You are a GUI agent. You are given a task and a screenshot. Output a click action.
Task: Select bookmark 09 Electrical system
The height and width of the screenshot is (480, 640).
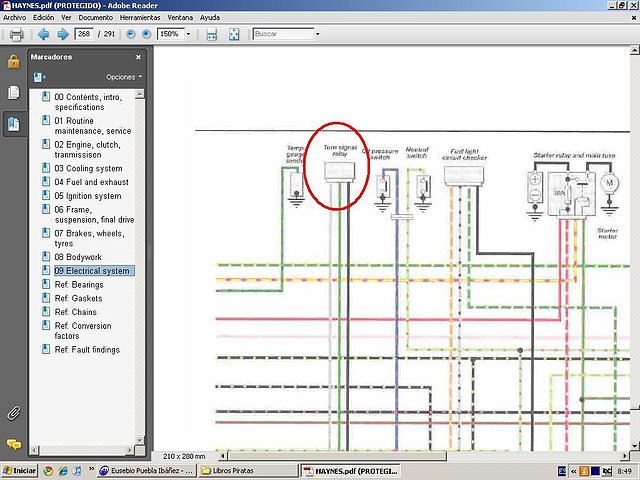(94, 271)
